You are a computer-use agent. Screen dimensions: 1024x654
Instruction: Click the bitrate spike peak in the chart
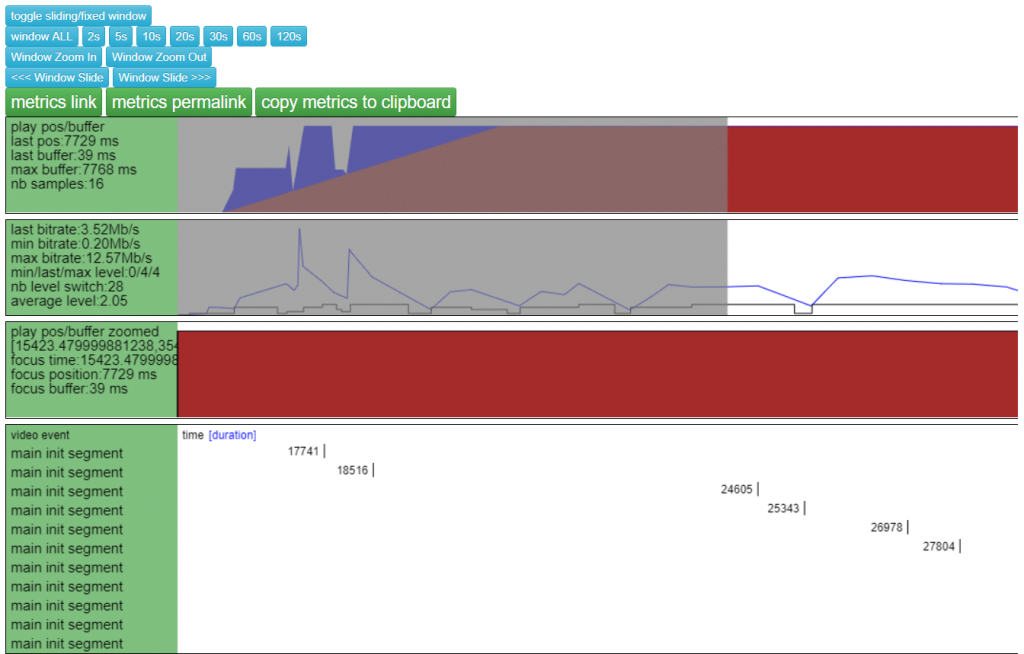(x=299, y=230)
